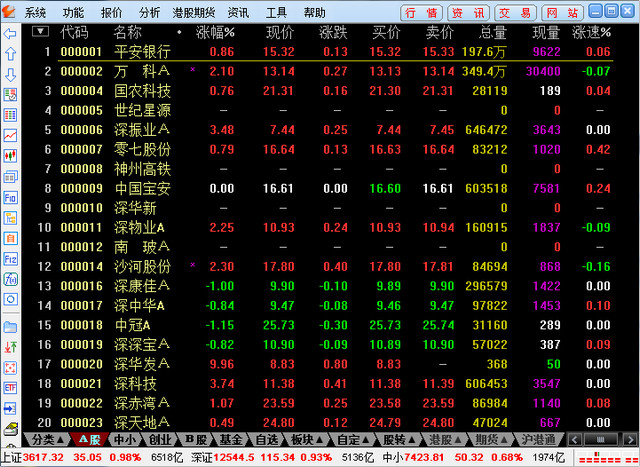Click the 中小 7423.81 index in status bar

tap(411, 457)
